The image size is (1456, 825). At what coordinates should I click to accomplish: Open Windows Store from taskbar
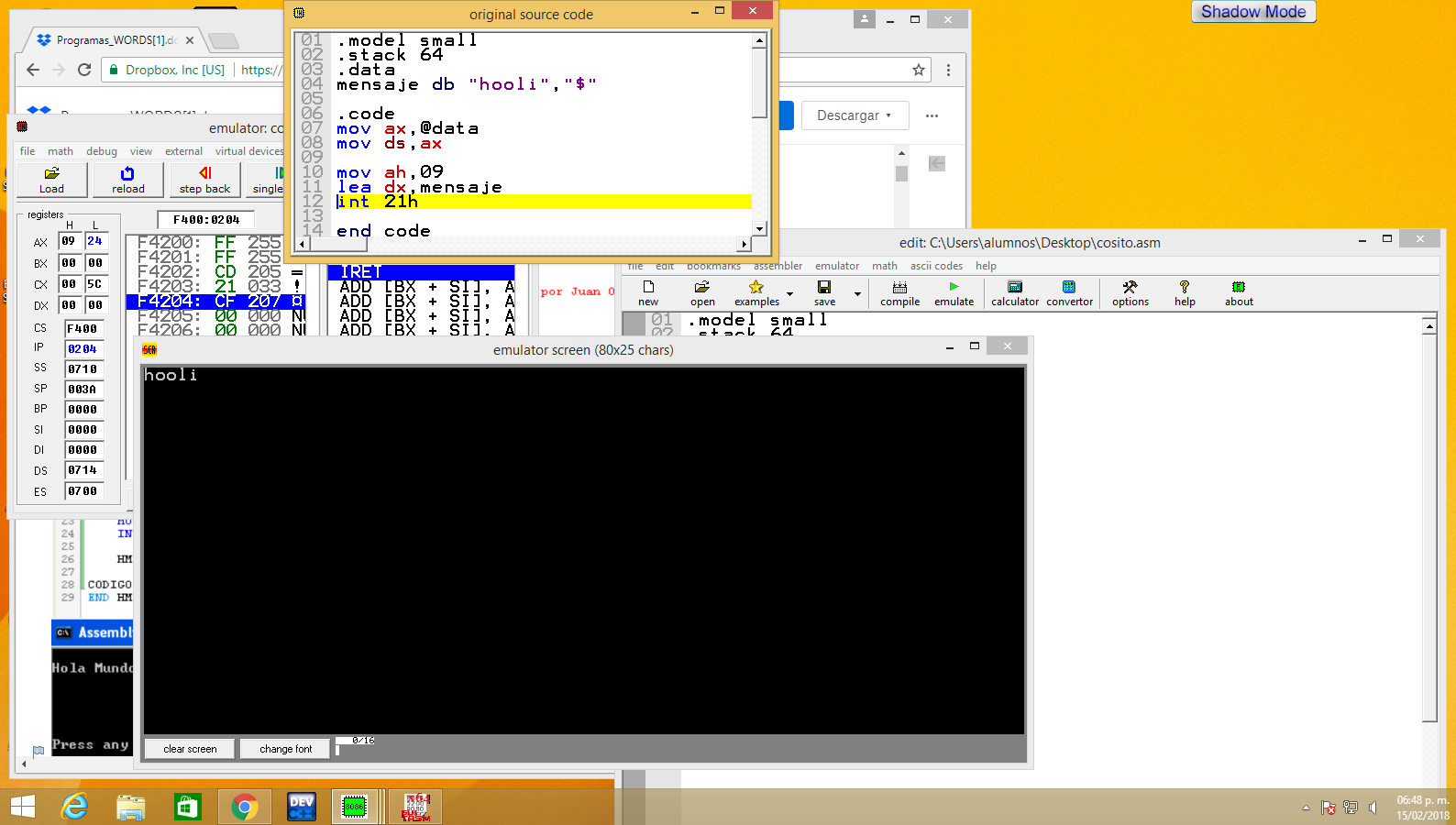point(187,807)
